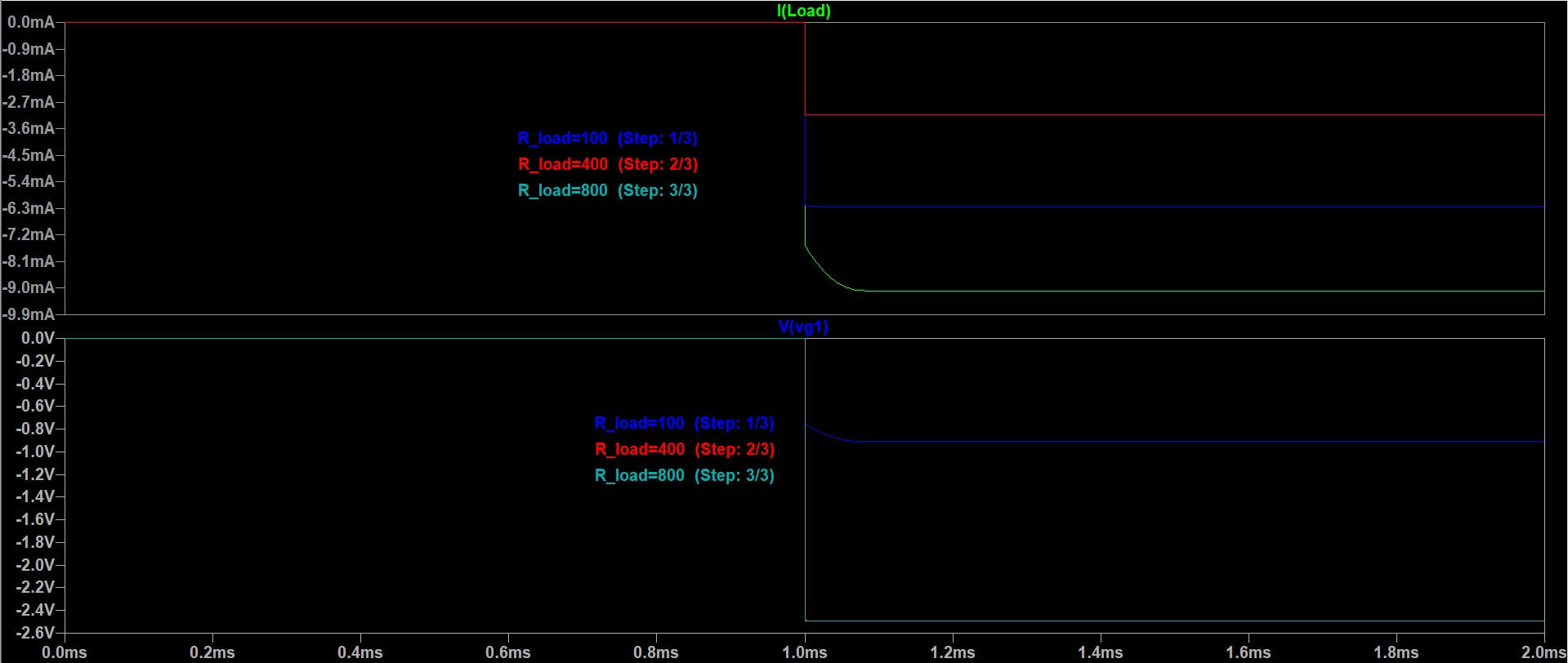Click the -2.7mA axis label
This screenshot has width=1568, height=663.
click(x=29, y=102)
